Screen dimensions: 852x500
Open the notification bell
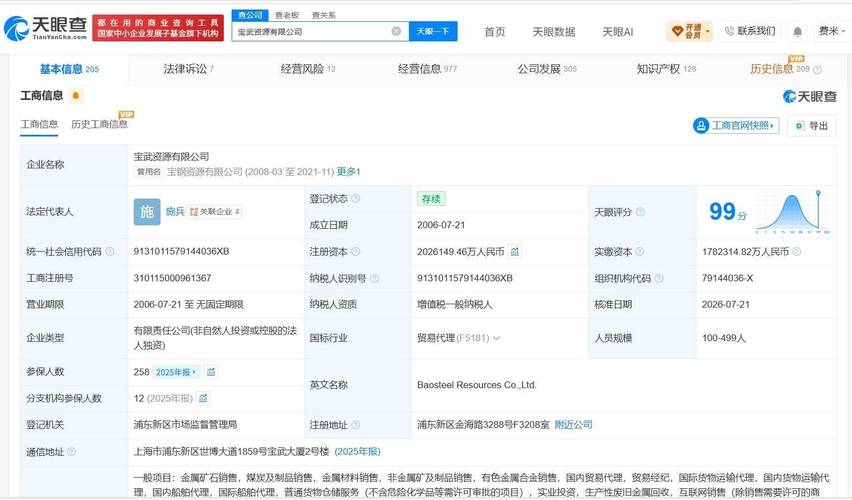[797, 32]
